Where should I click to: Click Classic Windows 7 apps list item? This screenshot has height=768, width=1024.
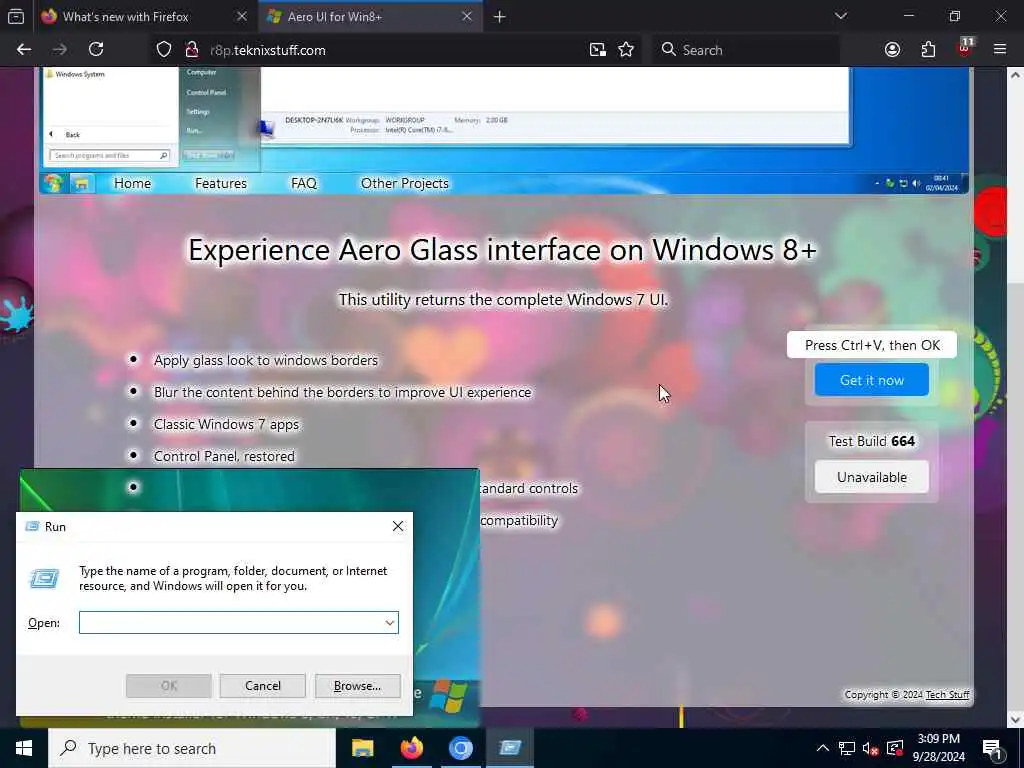[x=226, y=424]
